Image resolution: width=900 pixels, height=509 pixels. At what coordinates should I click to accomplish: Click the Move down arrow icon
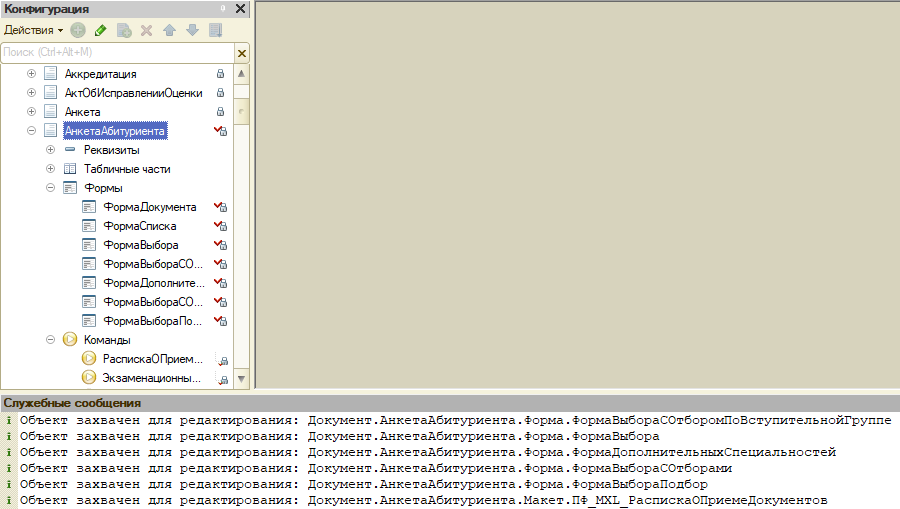pos(192,30)
